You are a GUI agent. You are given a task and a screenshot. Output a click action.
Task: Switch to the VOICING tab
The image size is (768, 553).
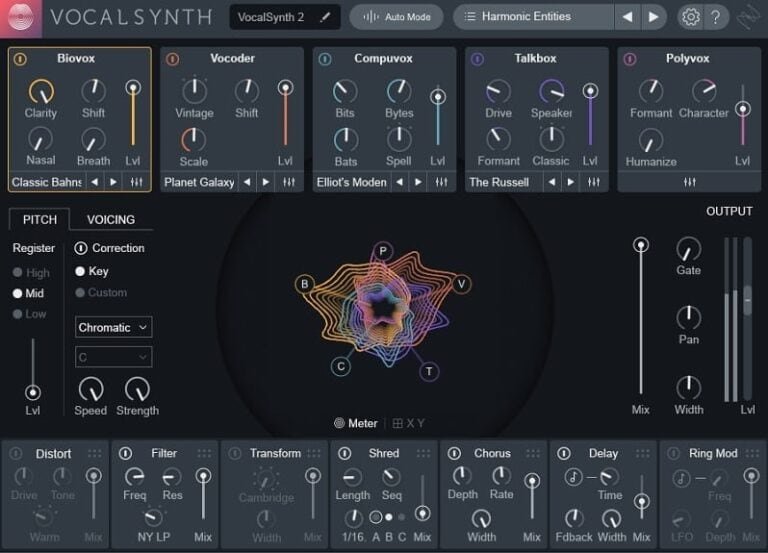(x=110, y=219)
